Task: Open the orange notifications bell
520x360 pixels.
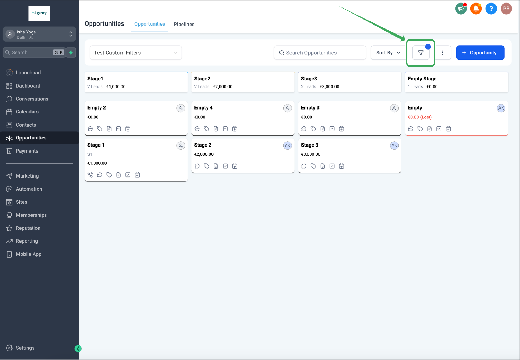Action: click(476, 8)
